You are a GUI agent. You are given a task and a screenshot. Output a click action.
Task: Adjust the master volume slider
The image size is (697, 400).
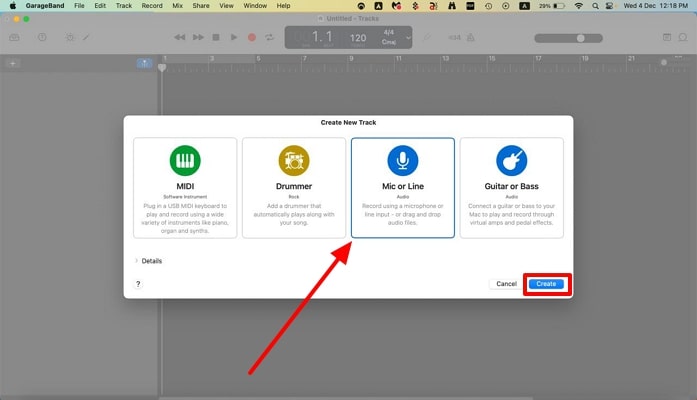(x=569, y=38)
